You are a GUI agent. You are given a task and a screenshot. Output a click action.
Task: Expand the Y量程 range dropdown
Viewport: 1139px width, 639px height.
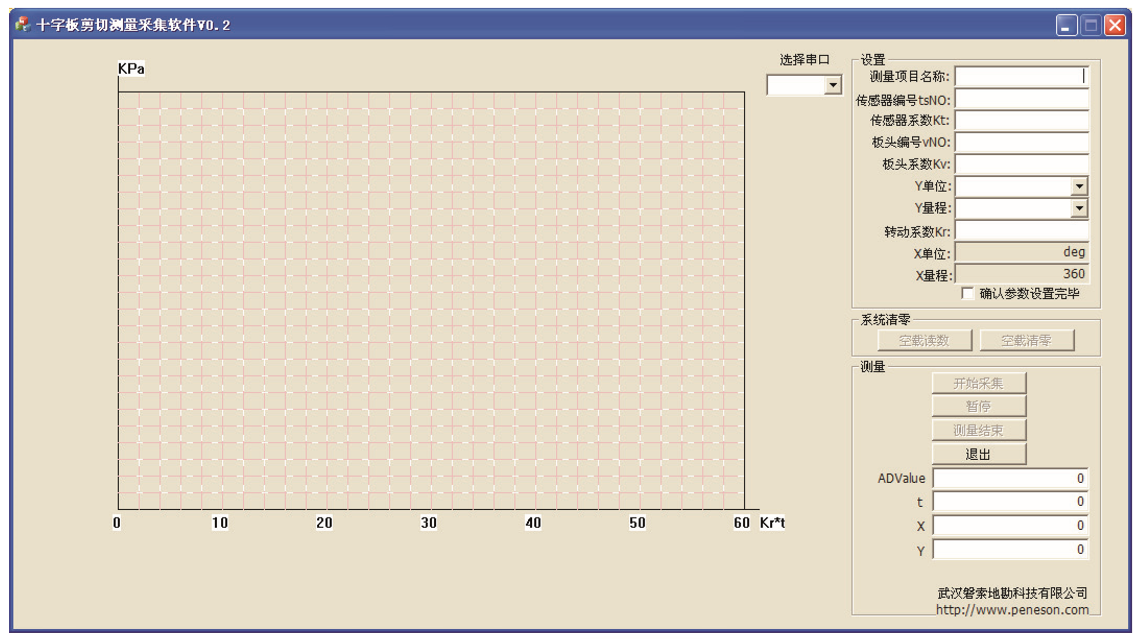1079,209
